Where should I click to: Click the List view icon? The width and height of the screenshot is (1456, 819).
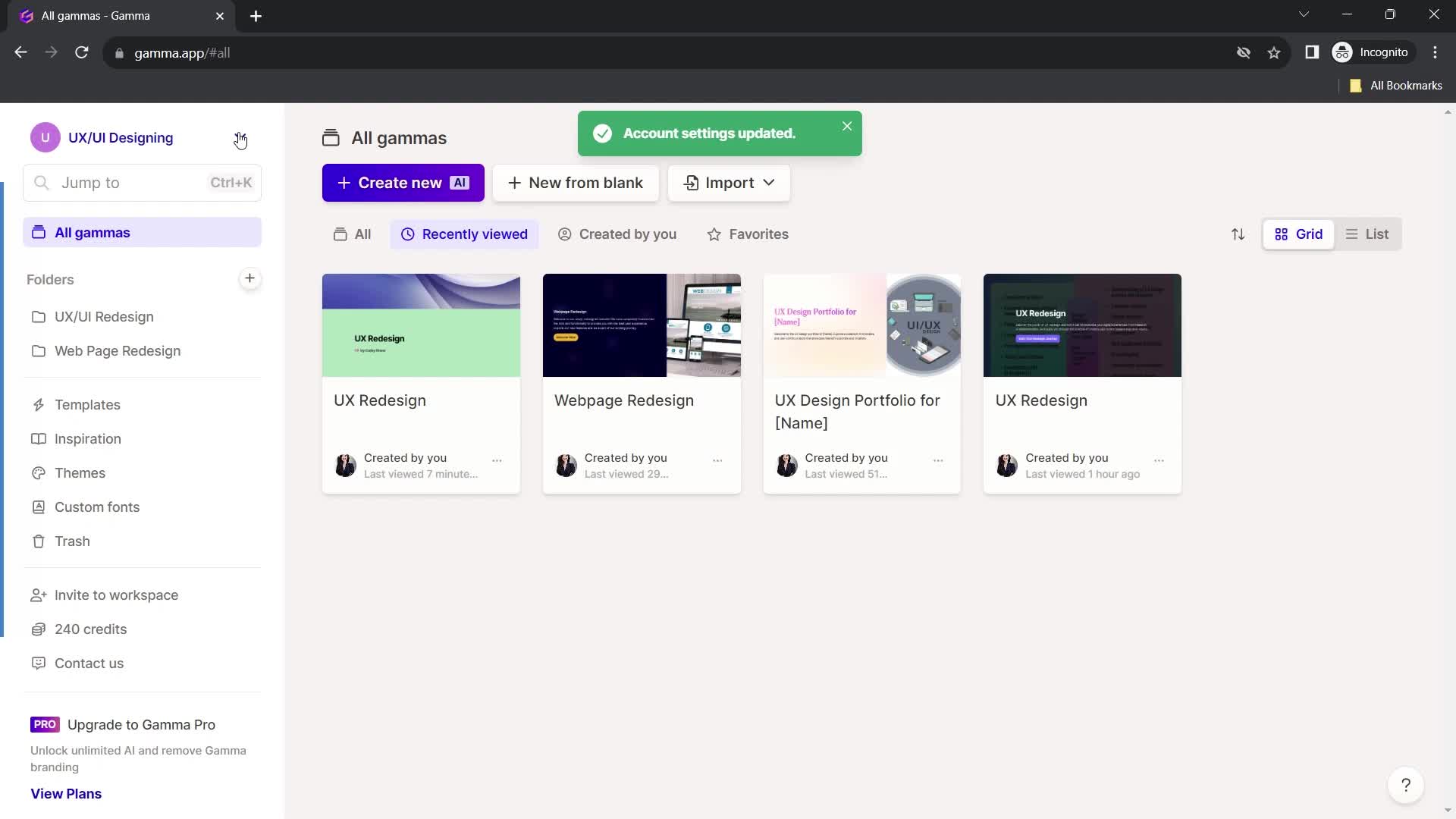click(x=1367, y=234)
